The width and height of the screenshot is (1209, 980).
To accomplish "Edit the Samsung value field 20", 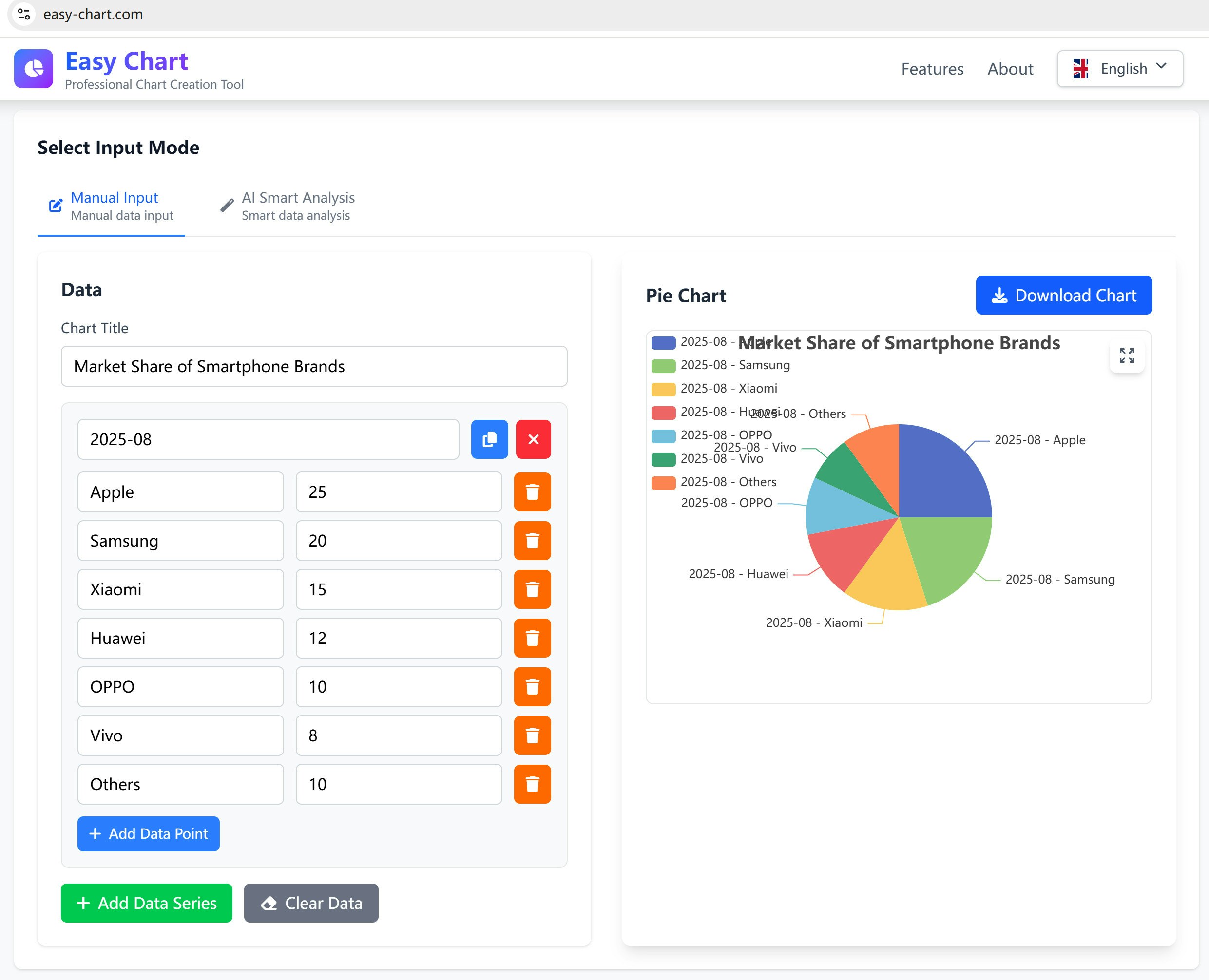I will [x=399, y=540].
